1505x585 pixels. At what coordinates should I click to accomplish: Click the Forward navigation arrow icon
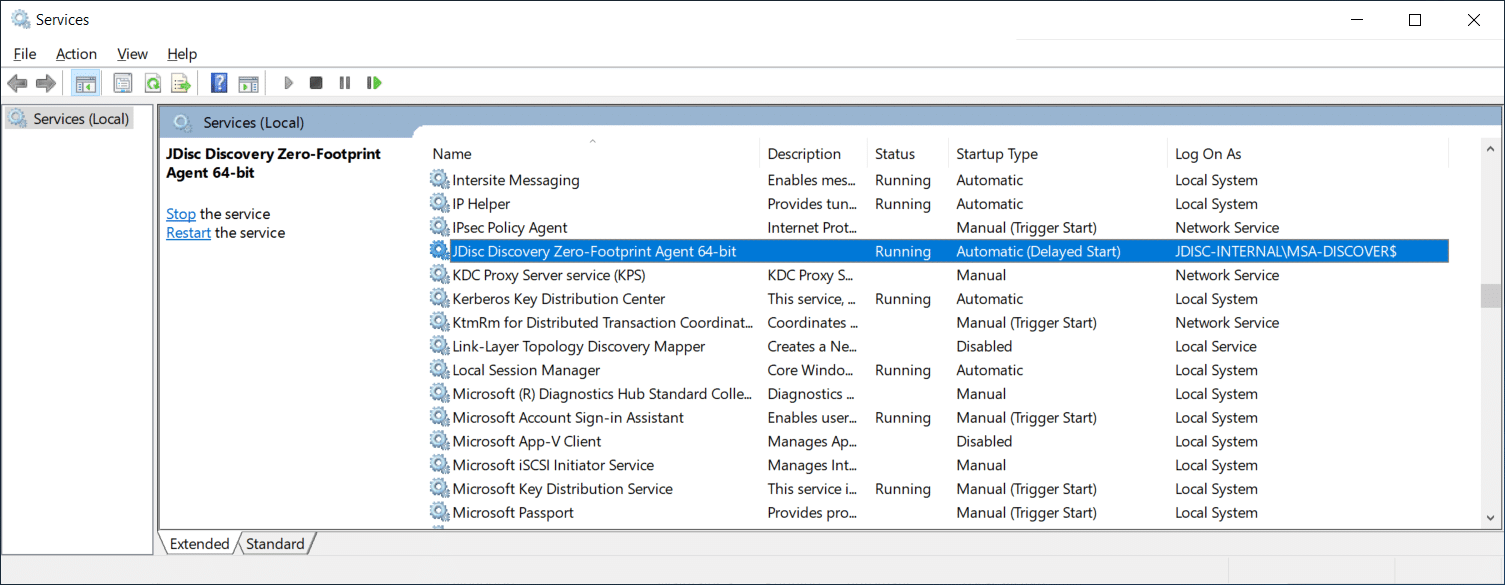click(45, 82)
